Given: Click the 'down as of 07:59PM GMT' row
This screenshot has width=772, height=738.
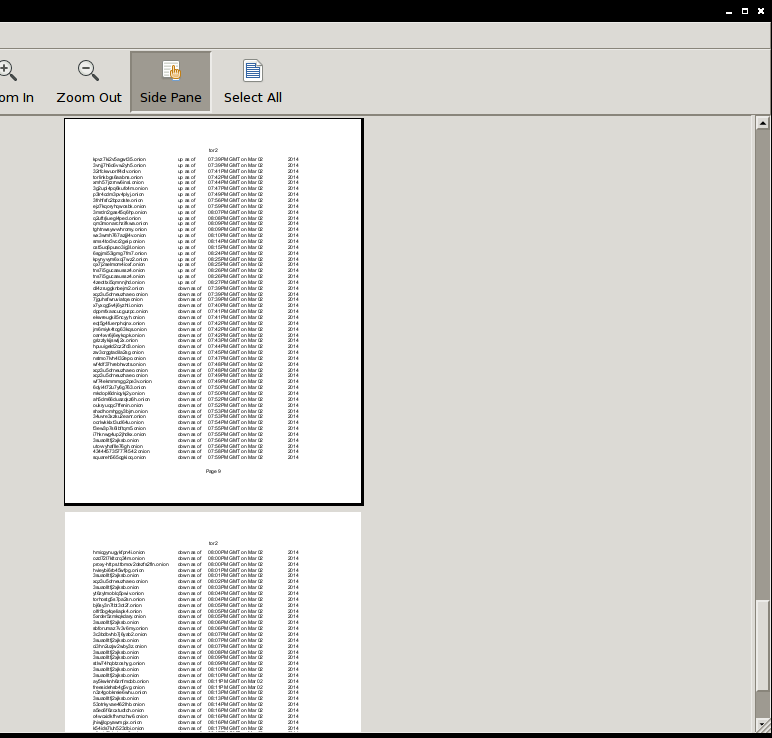Looking at the screenshot, I should (x=195, y=457).
